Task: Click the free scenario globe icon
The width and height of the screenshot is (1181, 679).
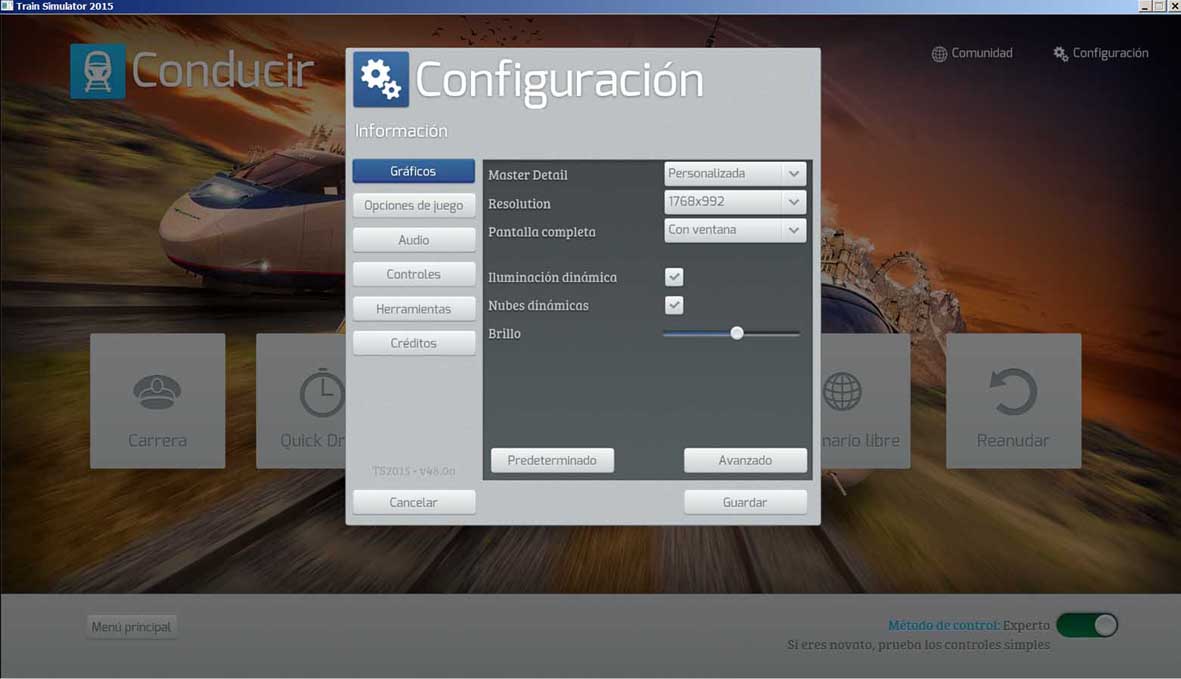Action: click(x=842, y=391)
